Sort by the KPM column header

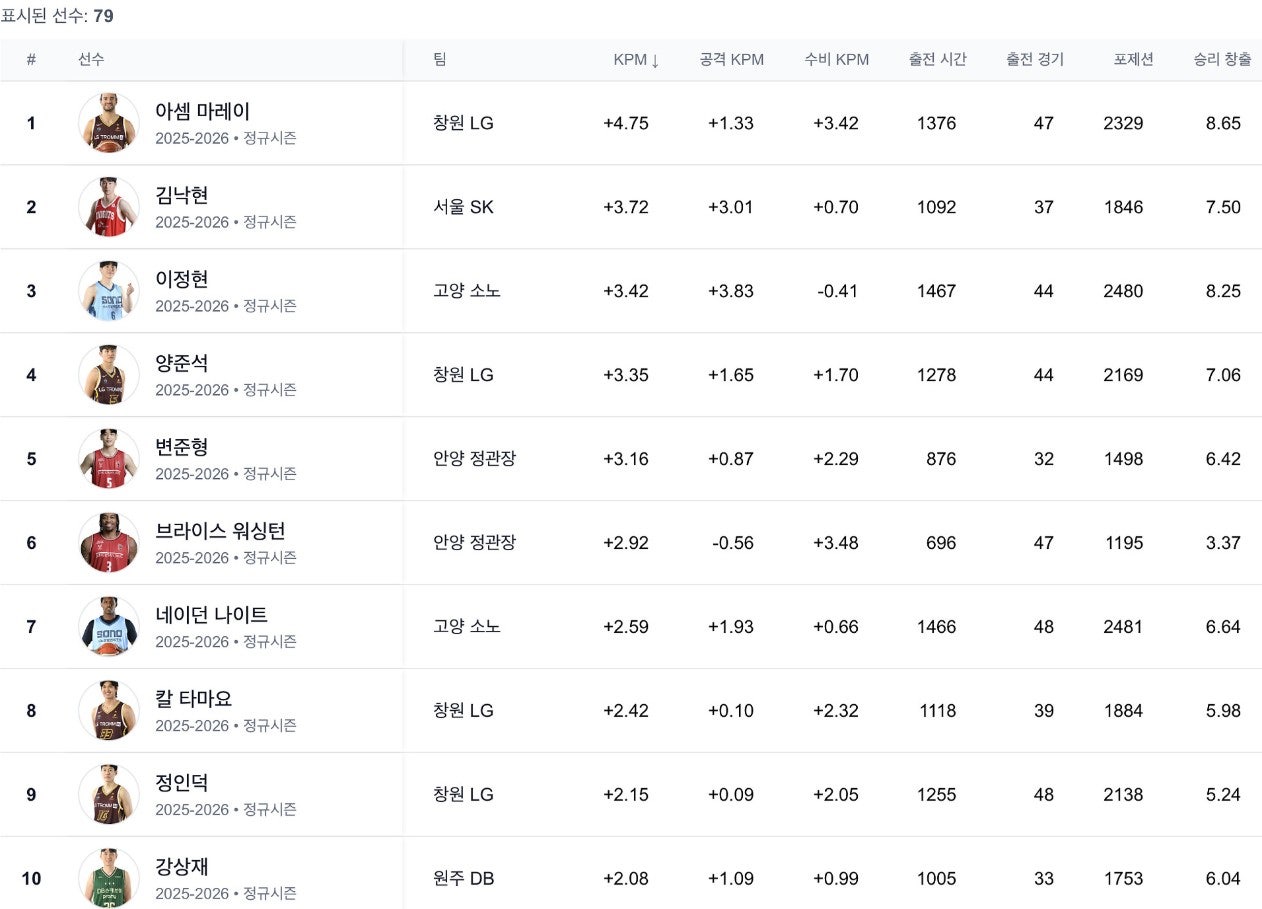[x=636, y=60]
